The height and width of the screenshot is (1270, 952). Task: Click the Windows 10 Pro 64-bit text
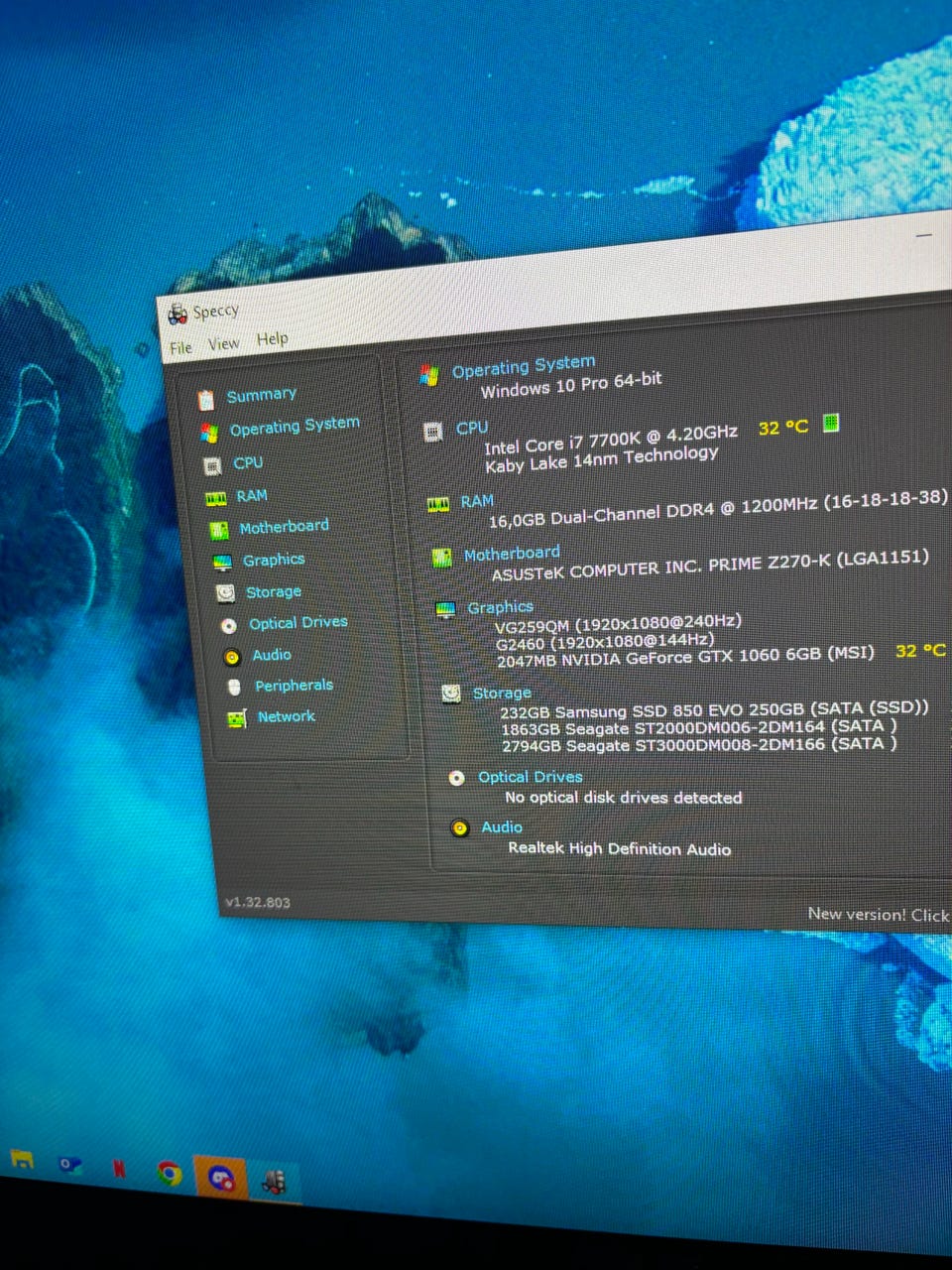point(571,385)
